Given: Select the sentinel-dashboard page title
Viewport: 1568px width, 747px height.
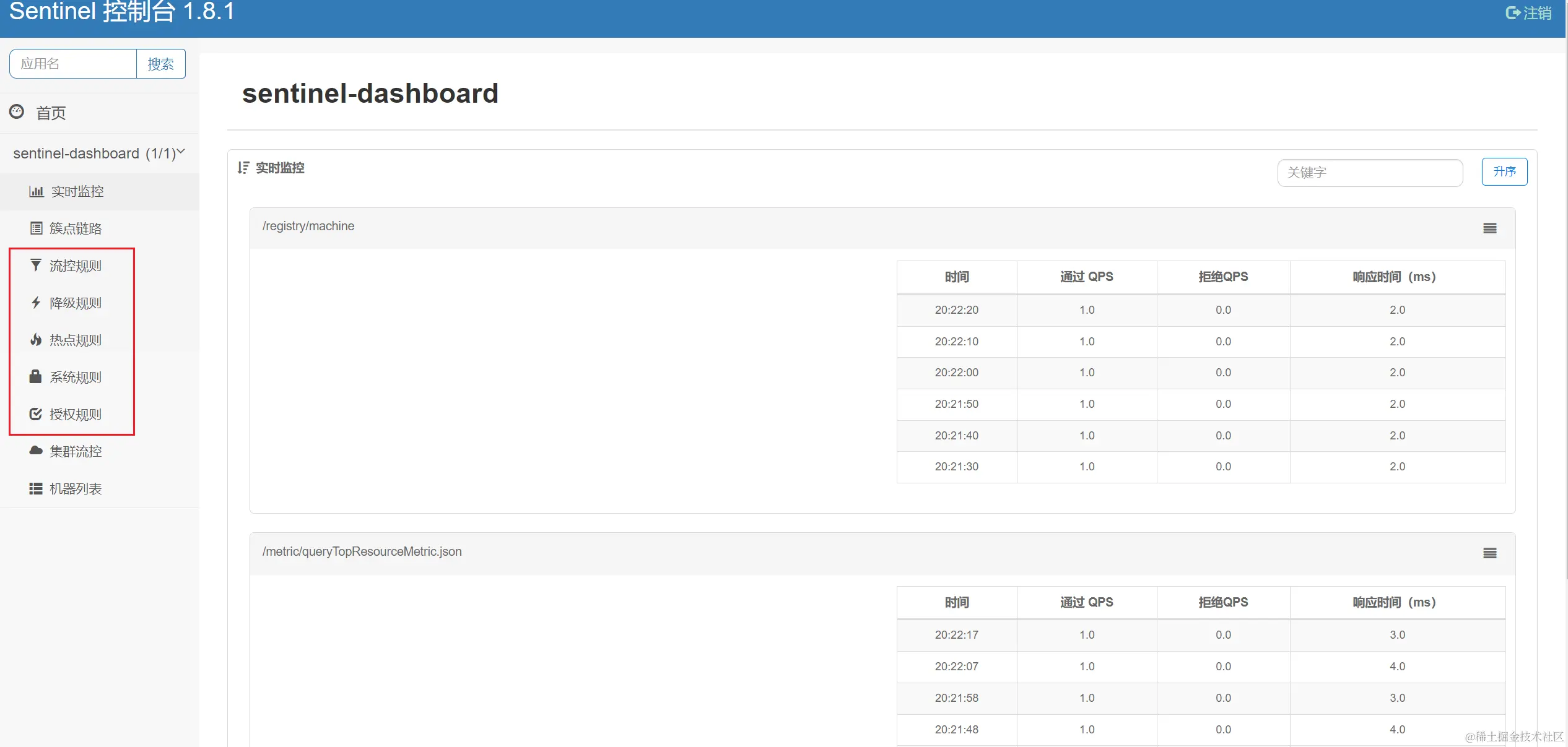Looking at the screenshot, I should coord(370,93).
